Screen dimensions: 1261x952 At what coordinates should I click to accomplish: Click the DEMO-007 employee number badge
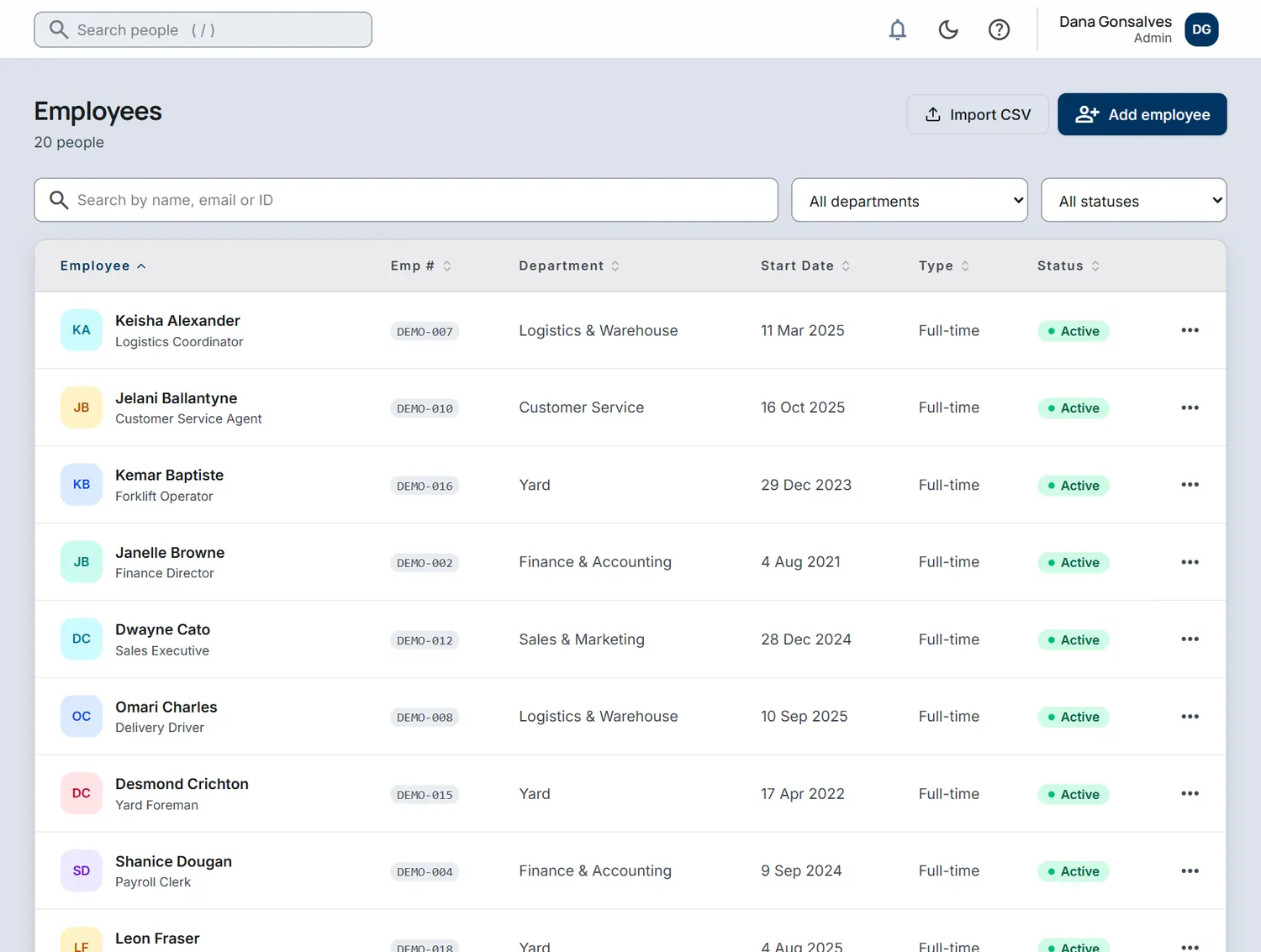click(425, 332)
